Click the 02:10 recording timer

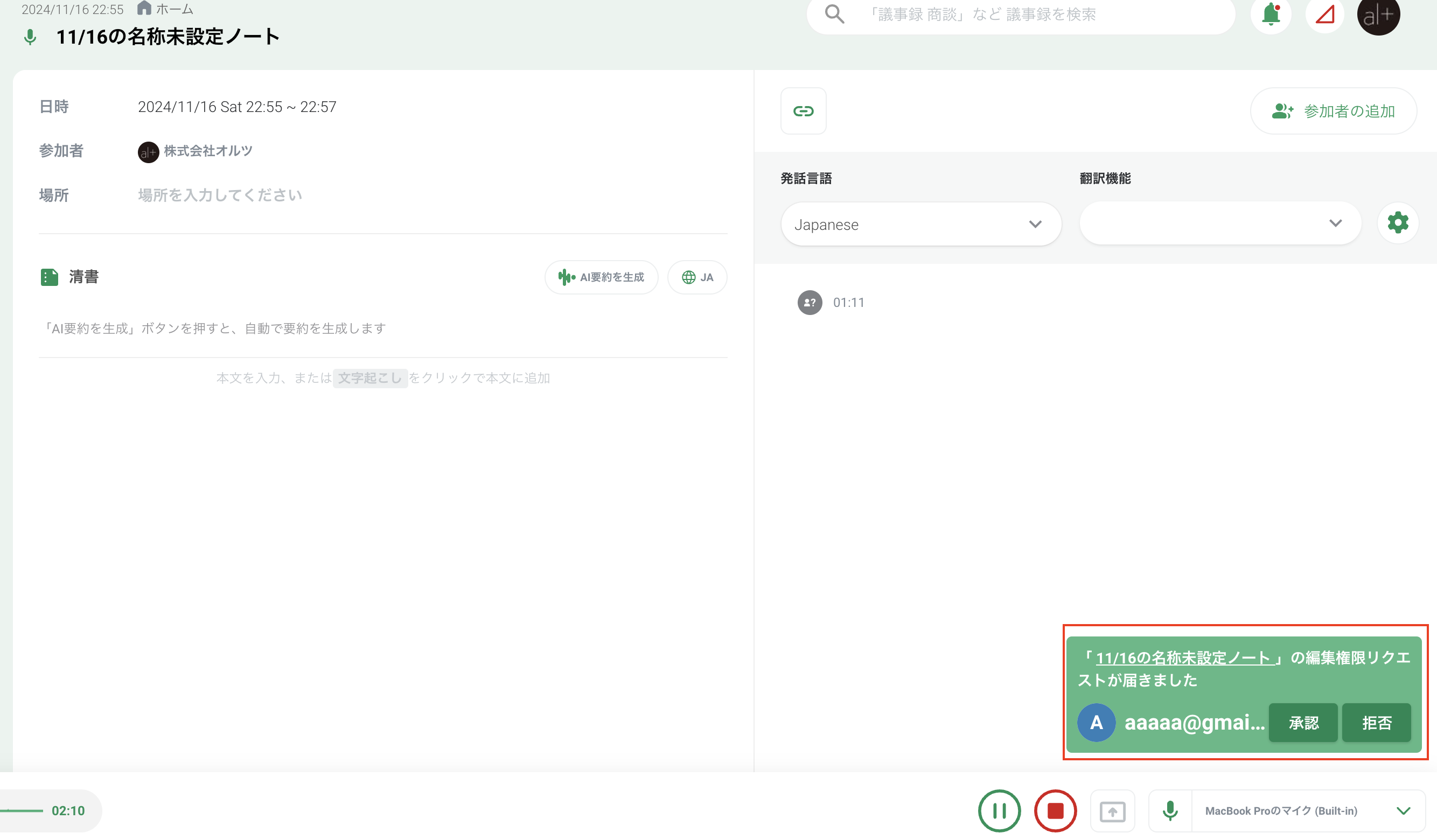(x=68, y=810)
